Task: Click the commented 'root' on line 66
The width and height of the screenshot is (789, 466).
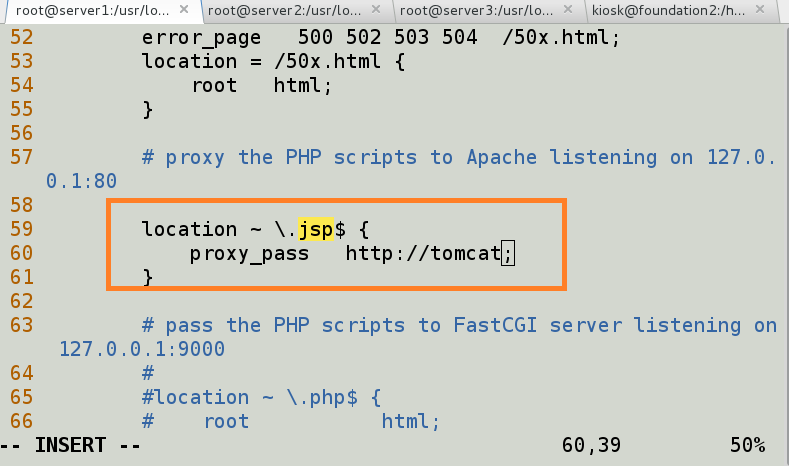Action: [226, 422]
